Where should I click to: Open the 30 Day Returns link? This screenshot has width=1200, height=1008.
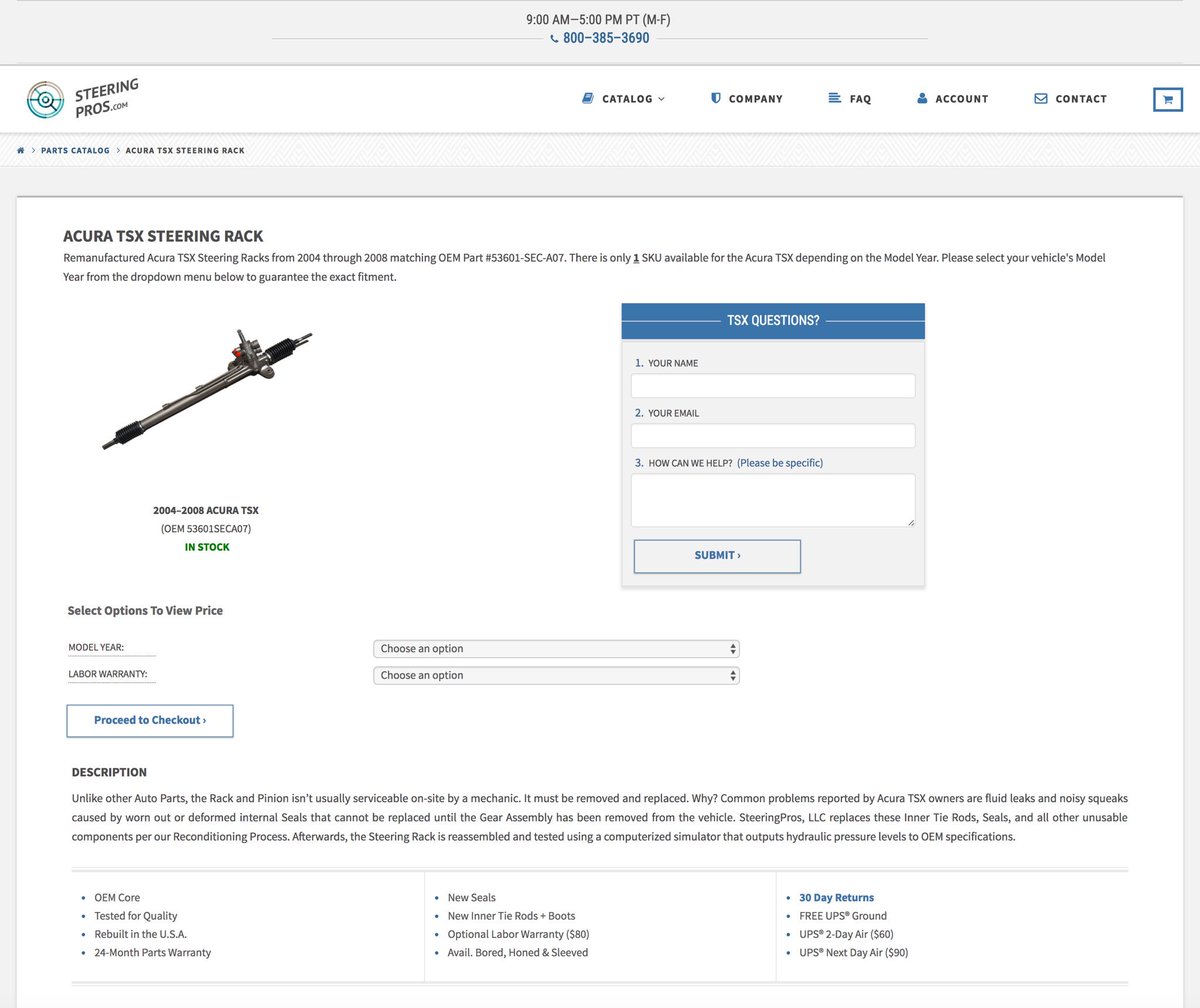pyautogui.click(x=836, y=898)
